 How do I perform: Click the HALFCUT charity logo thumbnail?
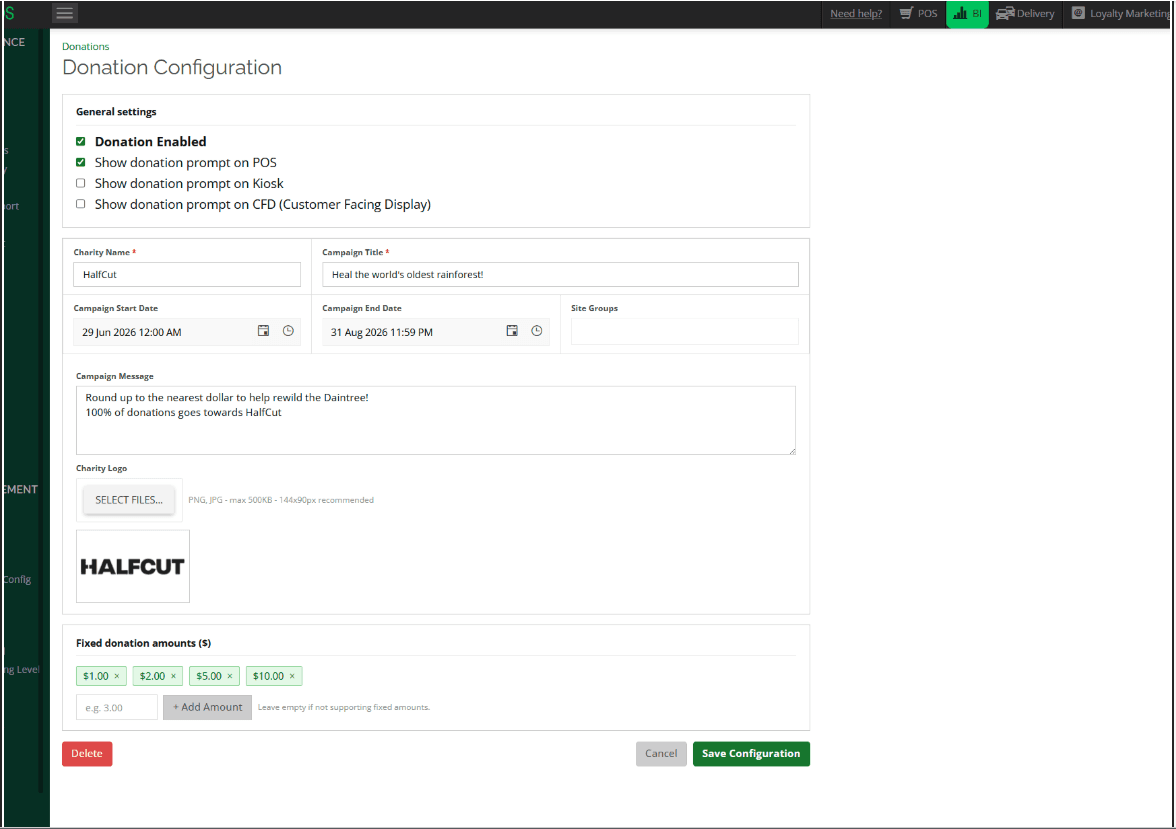133,566
